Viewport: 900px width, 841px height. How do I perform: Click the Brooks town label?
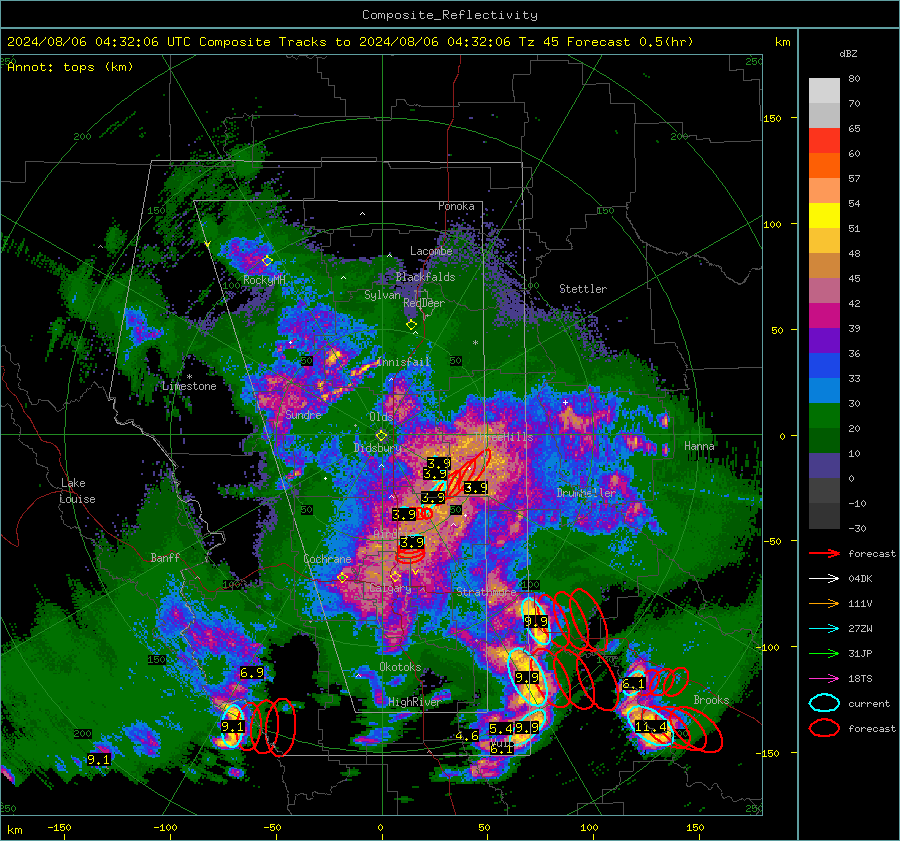click(711, 700)
